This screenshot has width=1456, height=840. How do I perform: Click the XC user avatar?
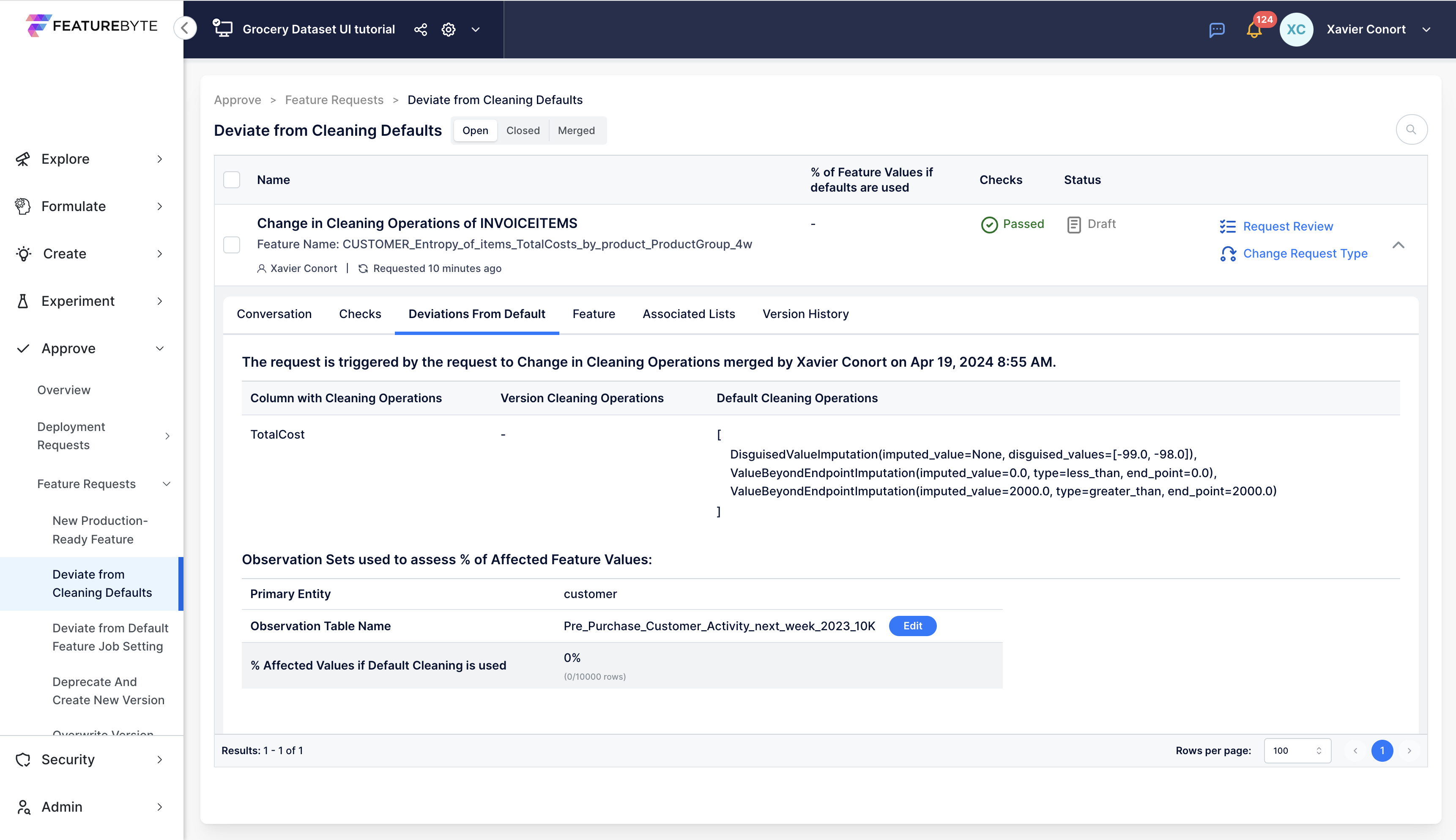coord(1296,30)
